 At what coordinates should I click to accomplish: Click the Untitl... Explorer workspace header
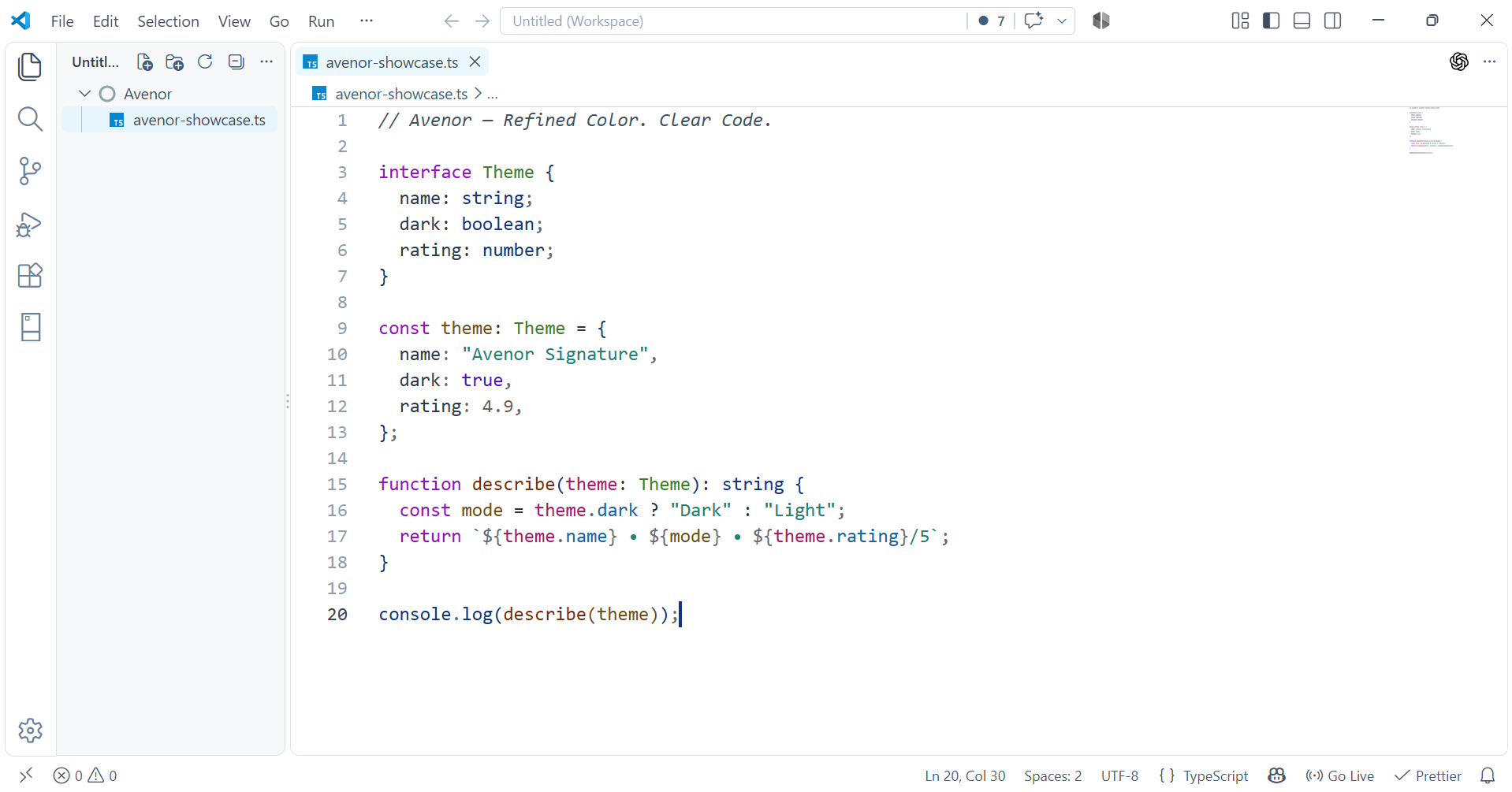pyautogui.click(x=95, y=62)
